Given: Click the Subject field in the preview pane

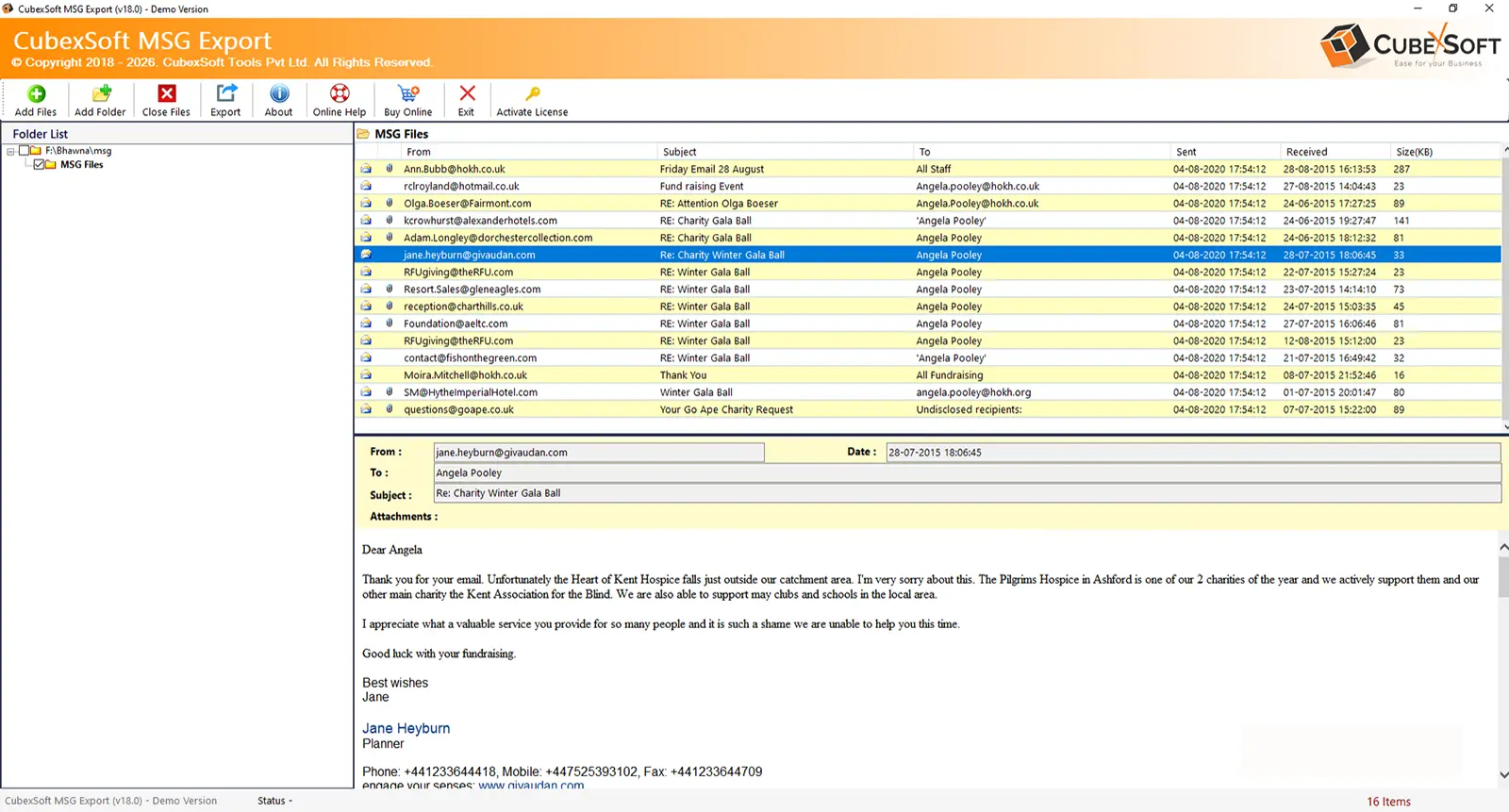Looking at the screenshot, I should tap(967, 493).
